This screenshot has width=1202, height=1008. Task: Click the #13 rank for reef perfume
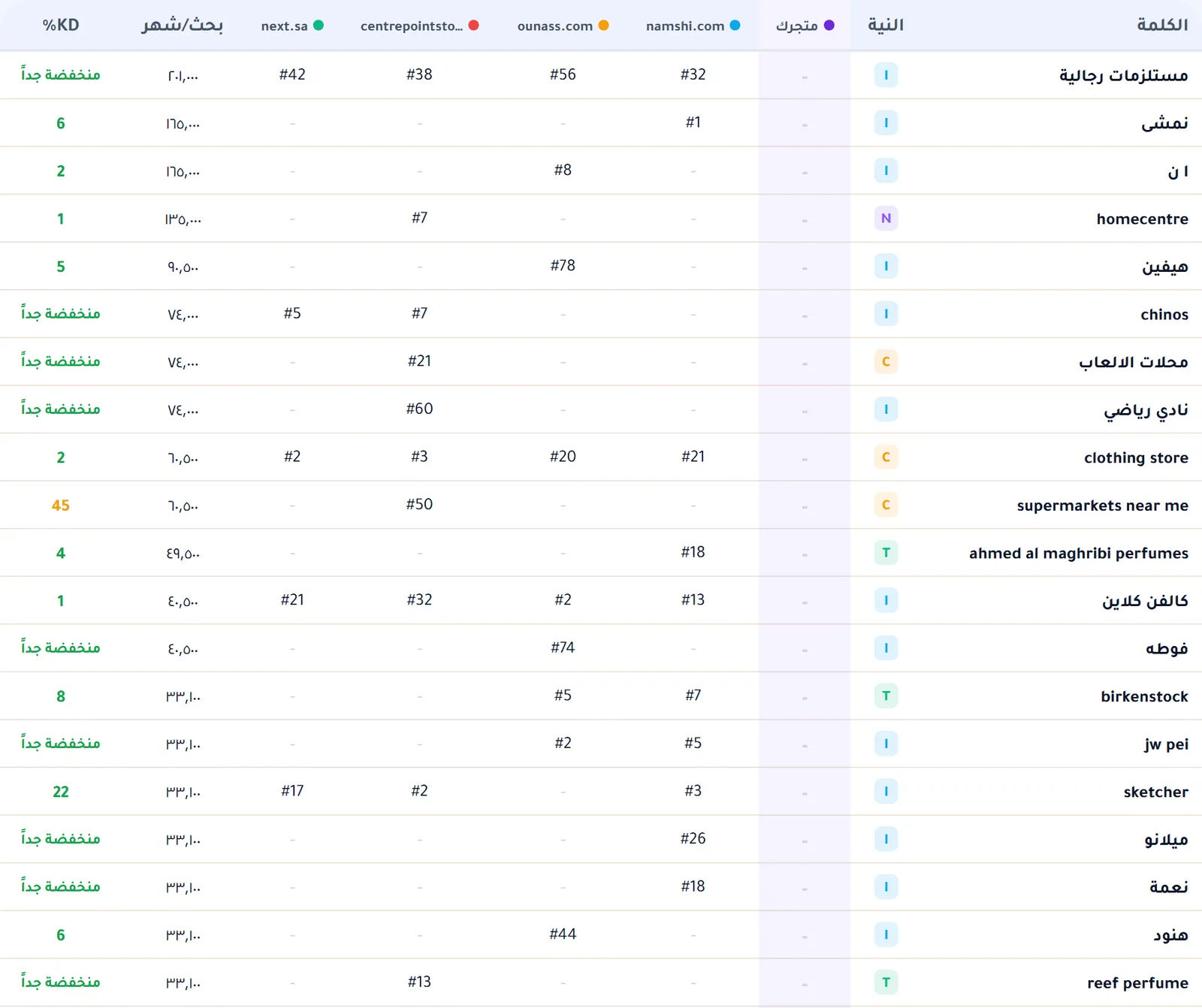[419, 982]
